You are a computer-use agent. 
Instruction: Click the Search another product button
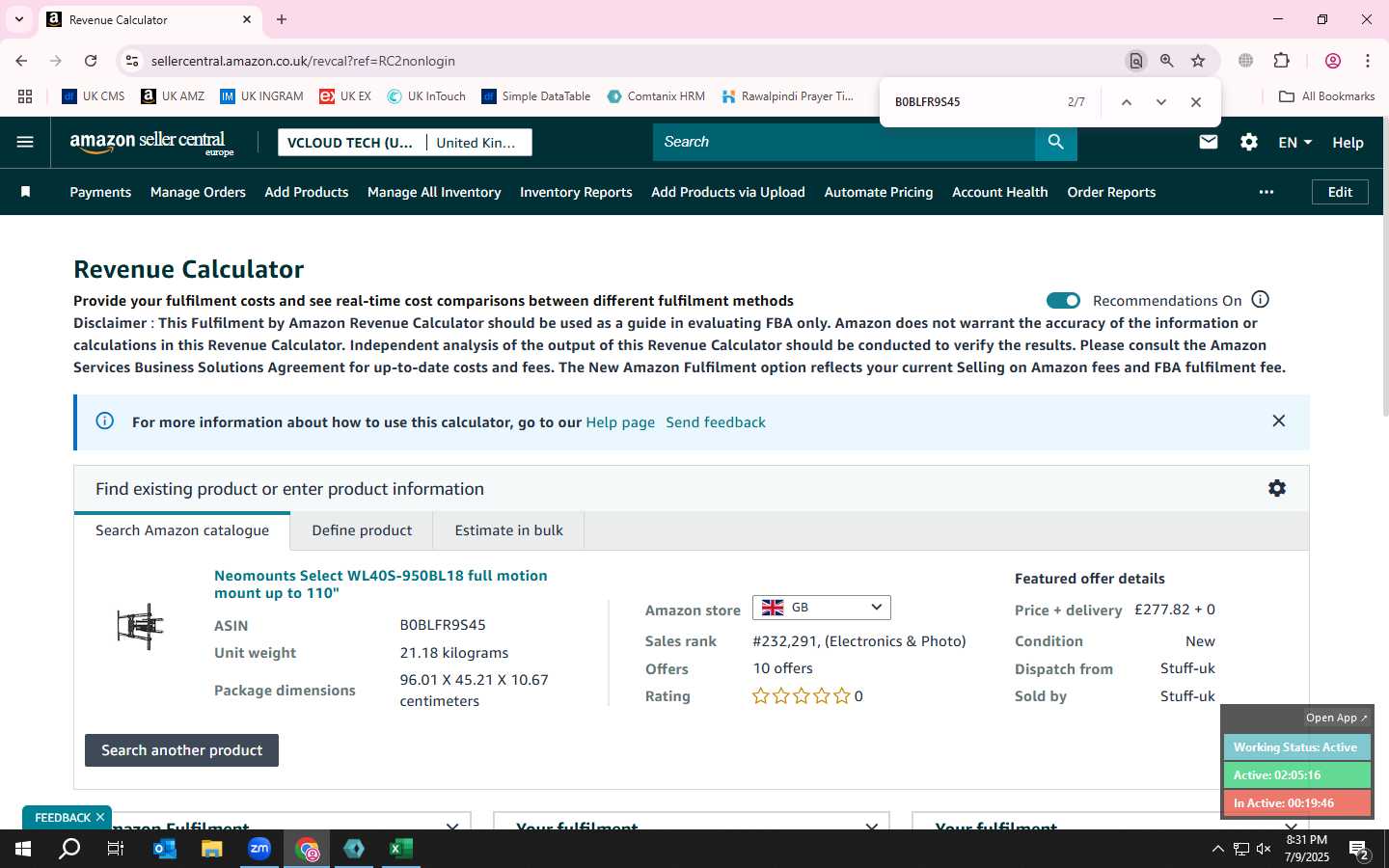pos(181,750)
